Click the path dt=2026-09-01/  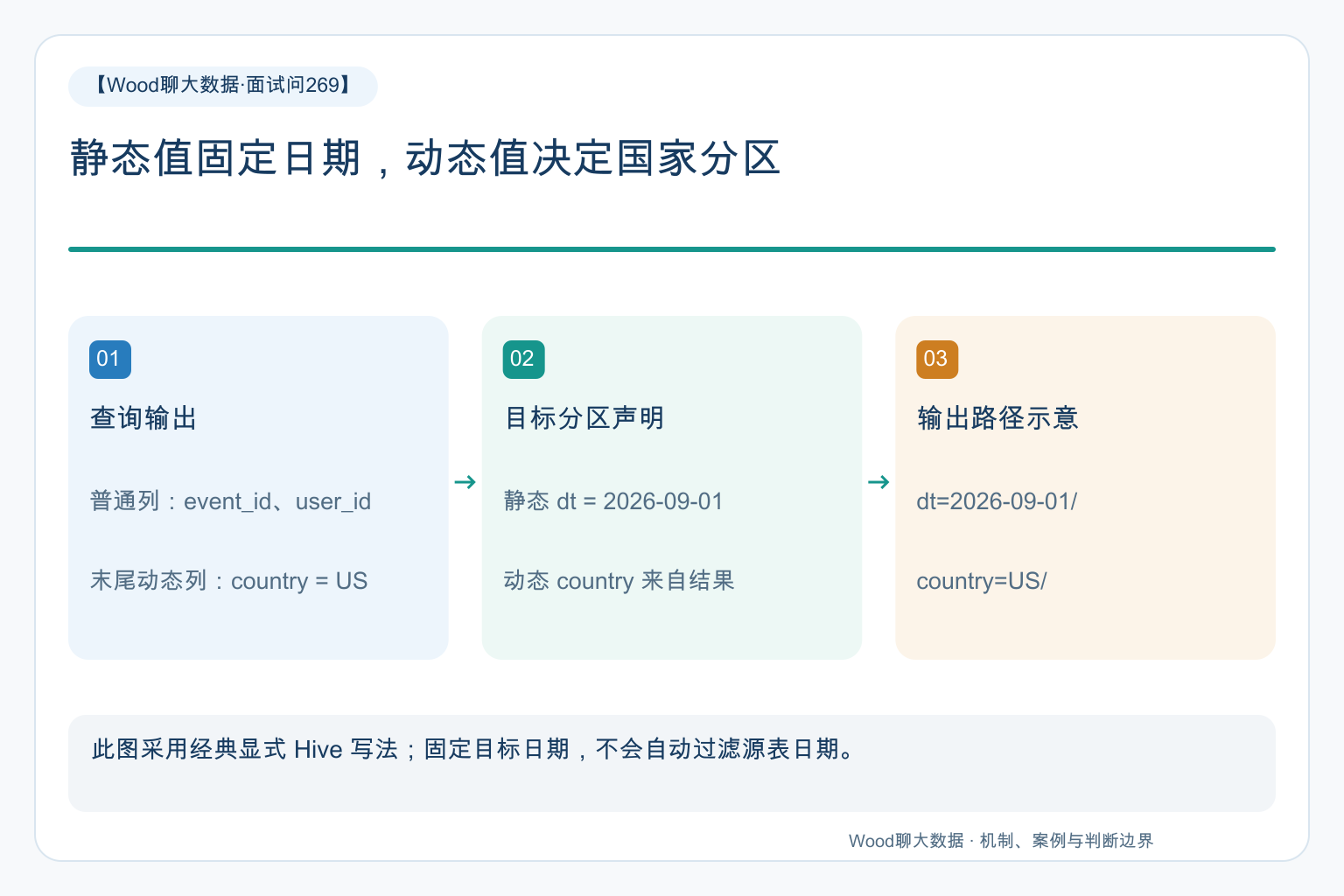click(x=997, y=501)
